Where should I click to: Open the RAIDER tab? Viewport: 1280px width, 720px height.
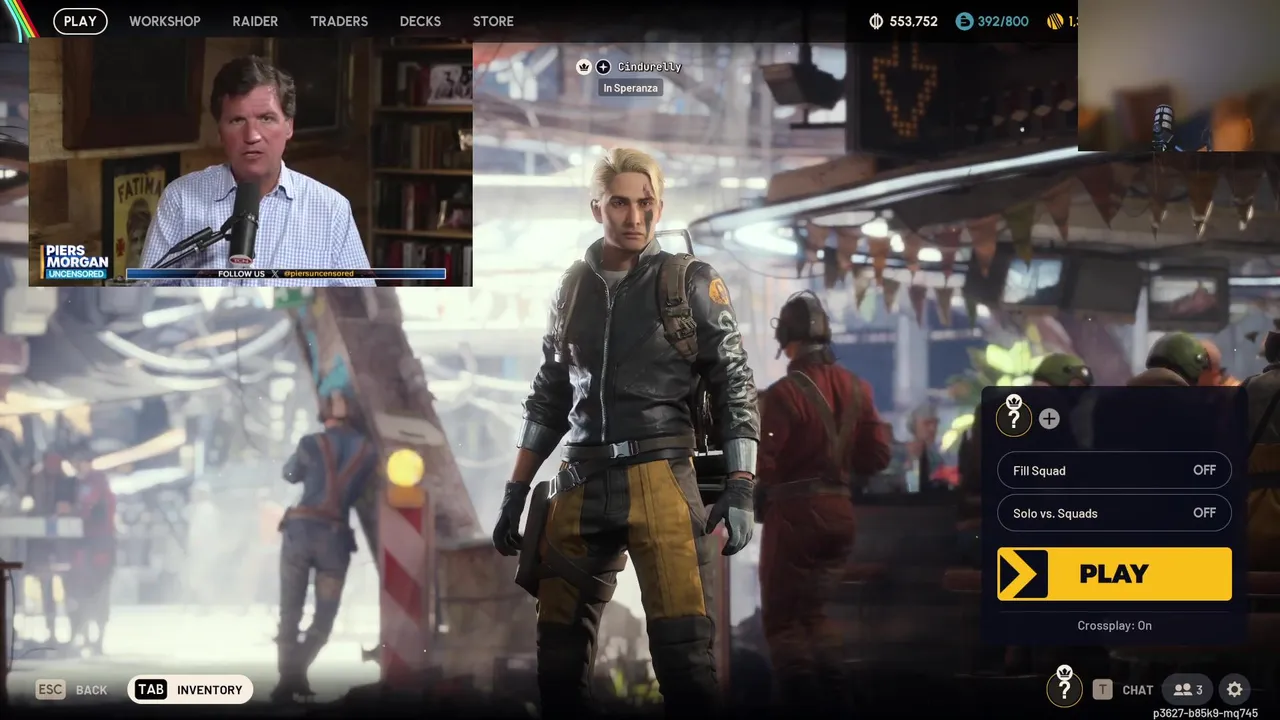pos(255,21)
